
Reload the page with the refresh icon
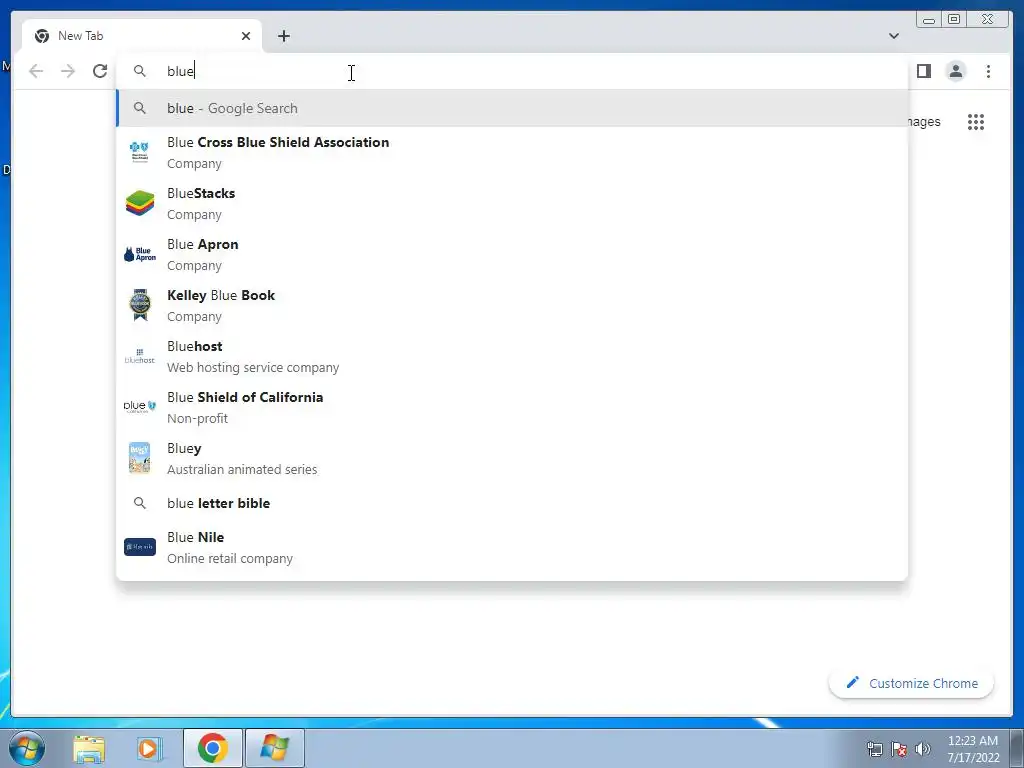[x=100, y=71]
